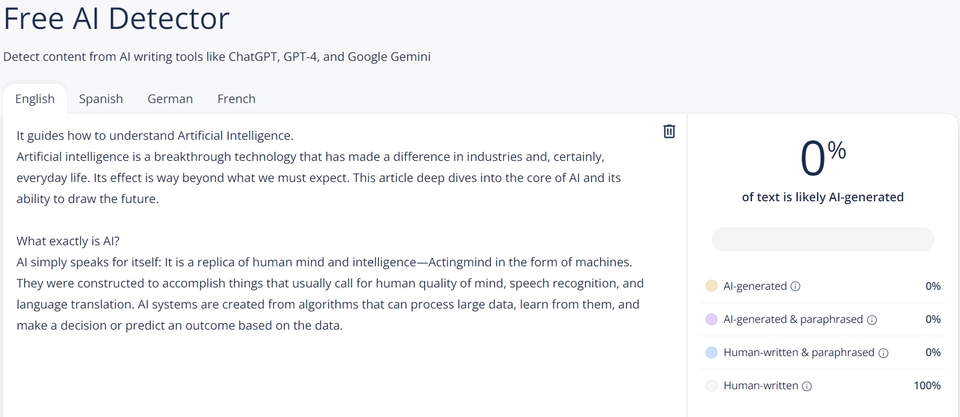Select the Spanish language tab
Screen dimensions: 960x417
(101, 99)
